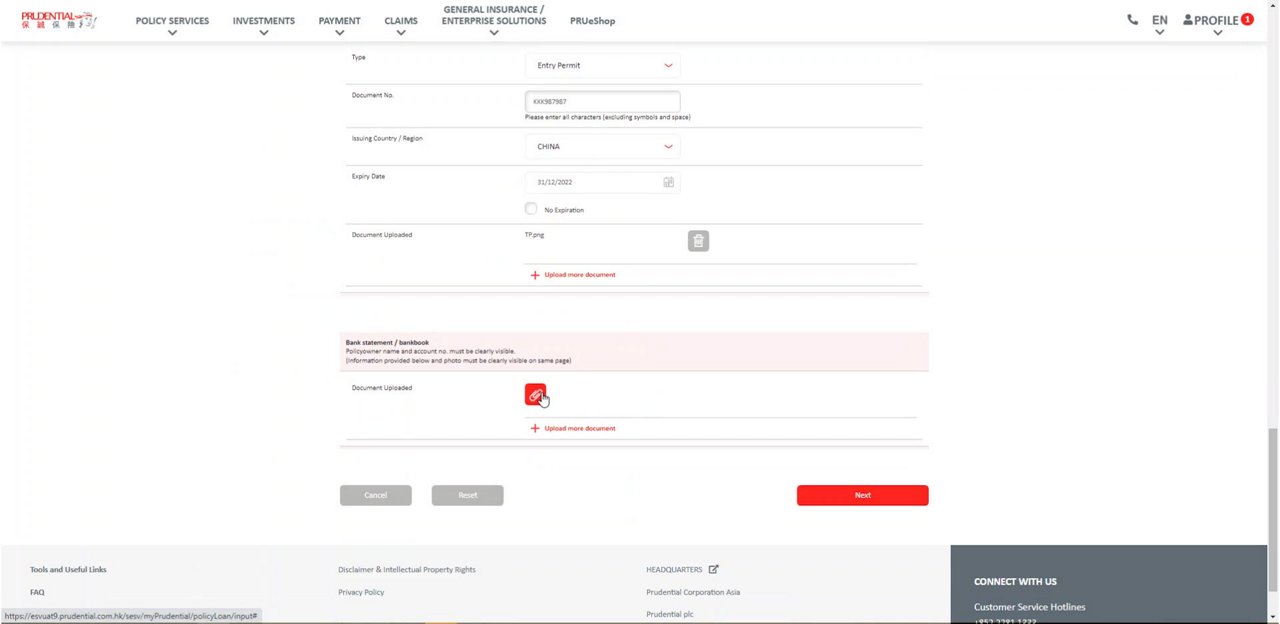This screenshot has height=624, width=1280.
Task: Open the Privacy Policy link
Action: (x=361, y=592)
